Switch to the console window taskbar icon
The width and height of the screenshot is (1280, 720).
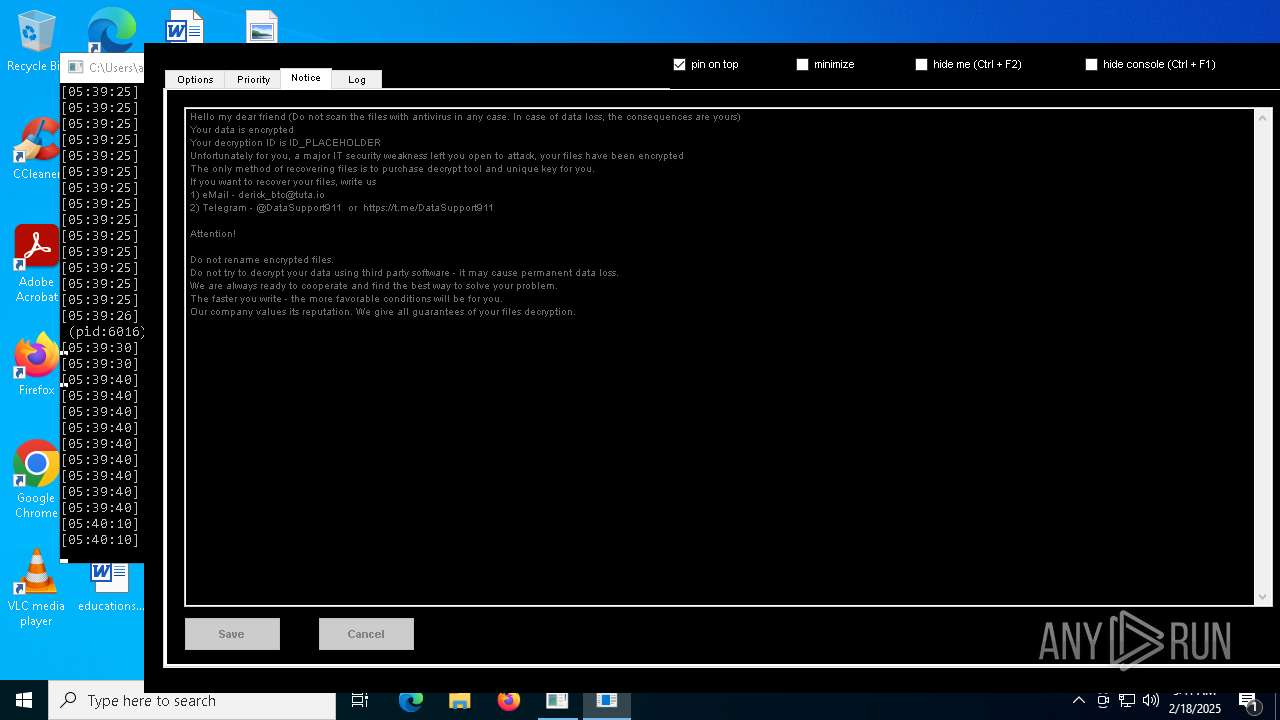click(x=557, y=700)
